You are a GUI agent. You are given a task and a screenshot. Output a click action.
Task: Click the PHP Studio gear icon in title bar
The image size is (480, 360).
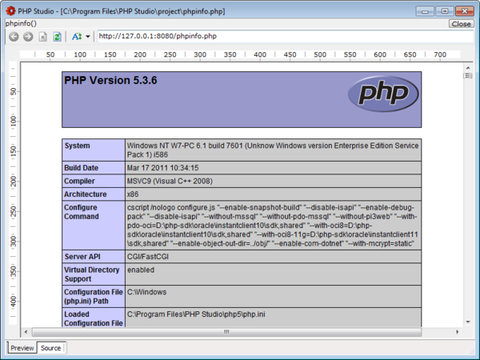11,11
